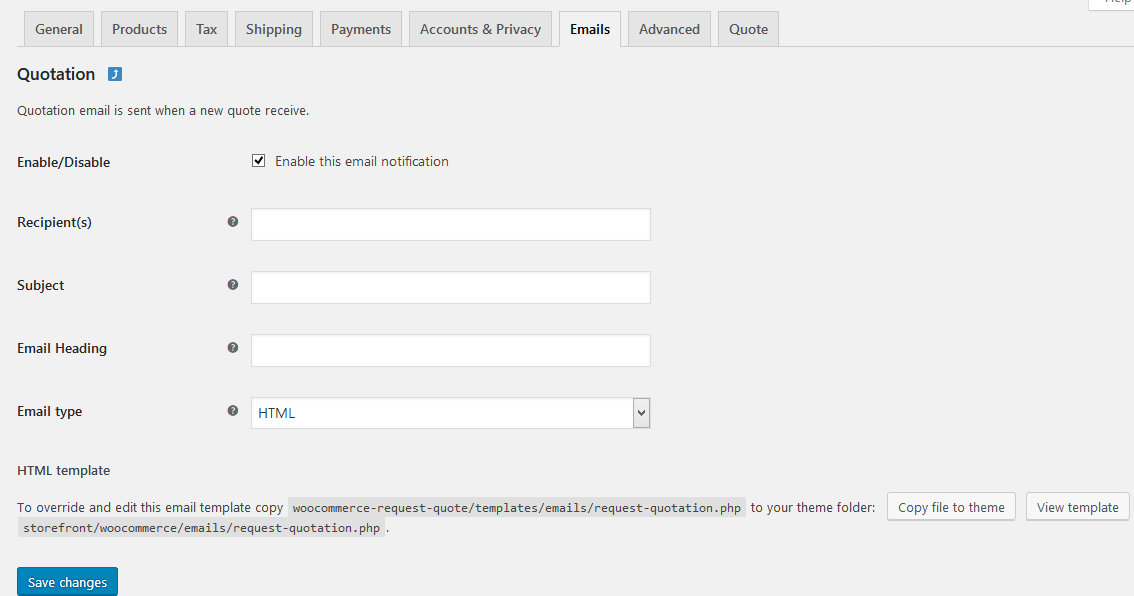1134x596 pixels.
Task: Go to the Payments tab
Action: pyautogui.click(x=360, y=29)
